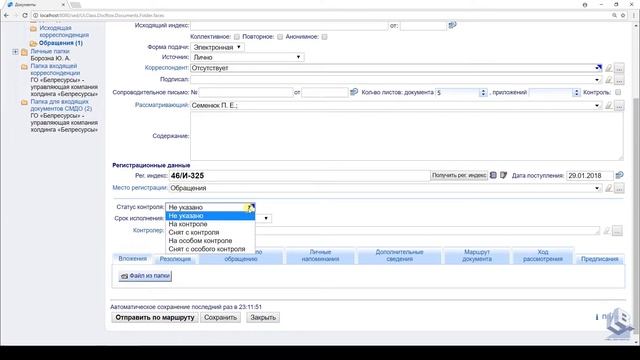Click Получить рег. индекс button
Image resolution: width=640 pixels, height=360 pixels.
459,176
